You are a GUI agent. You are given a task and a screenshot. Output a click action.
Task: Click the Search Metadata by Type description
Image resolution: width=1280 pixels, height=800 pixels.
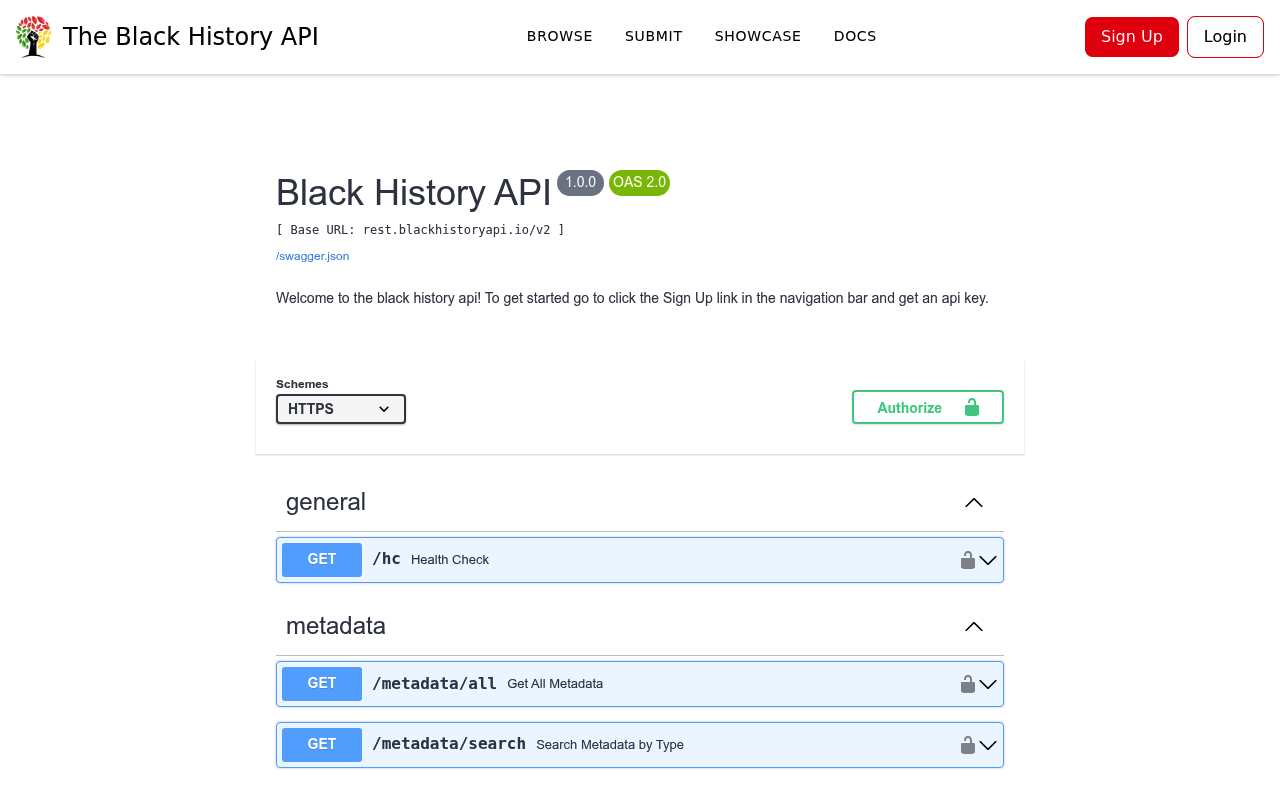610,745
